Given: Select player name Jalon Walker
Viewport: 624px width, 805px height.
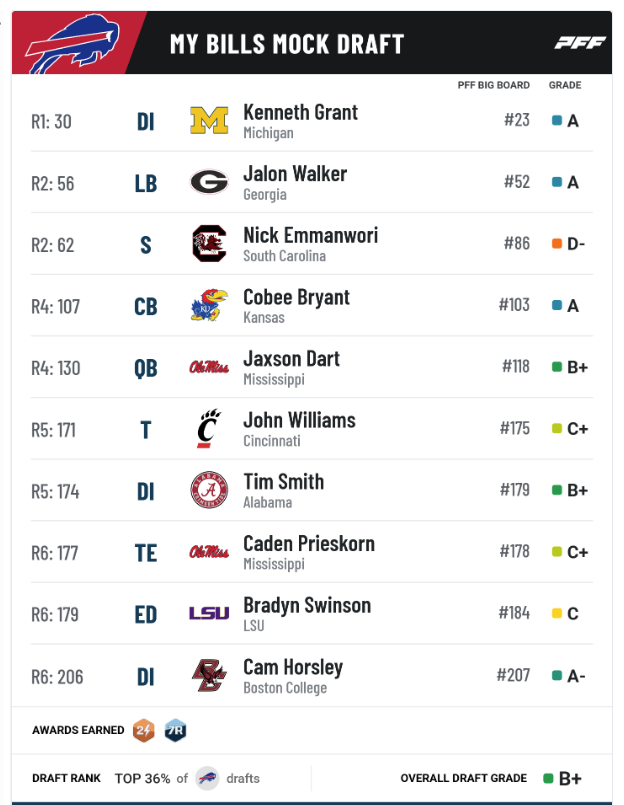Looking at the screenshot, I should [x=295, y=174].
